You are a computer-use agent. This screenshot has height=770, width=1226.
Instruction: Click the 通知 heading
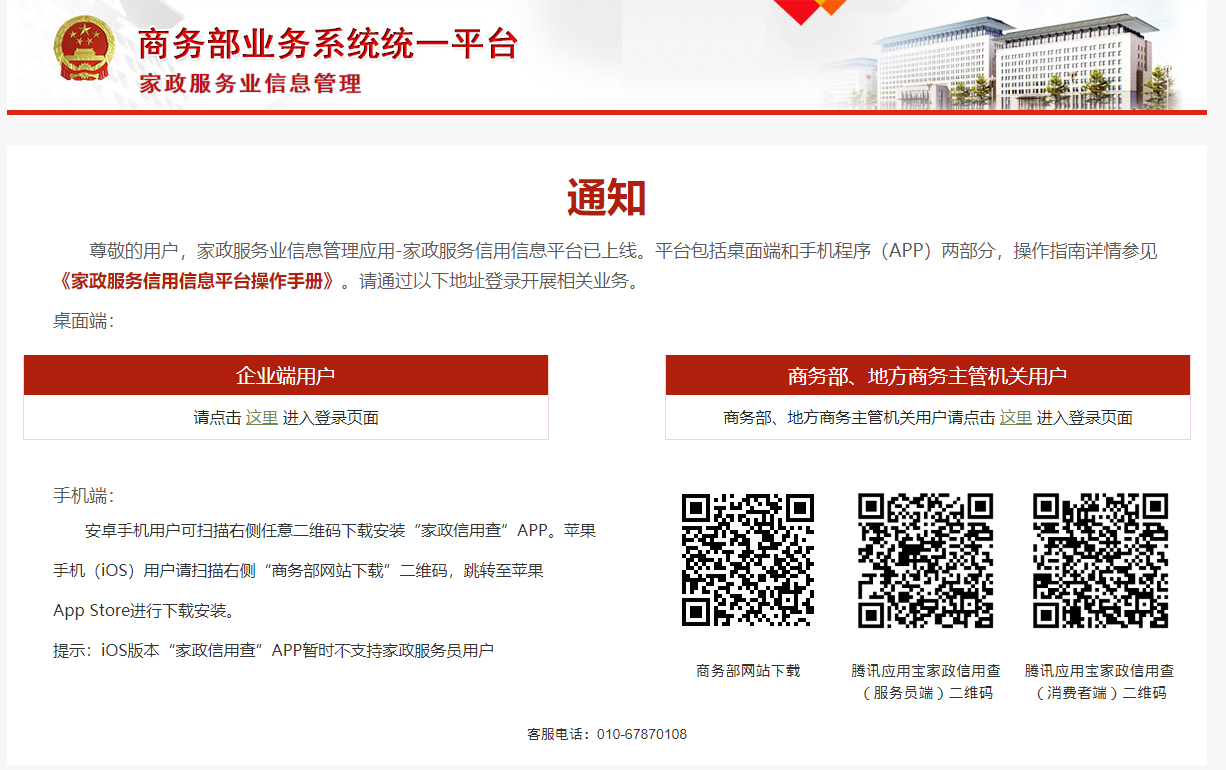pos(607,197)
